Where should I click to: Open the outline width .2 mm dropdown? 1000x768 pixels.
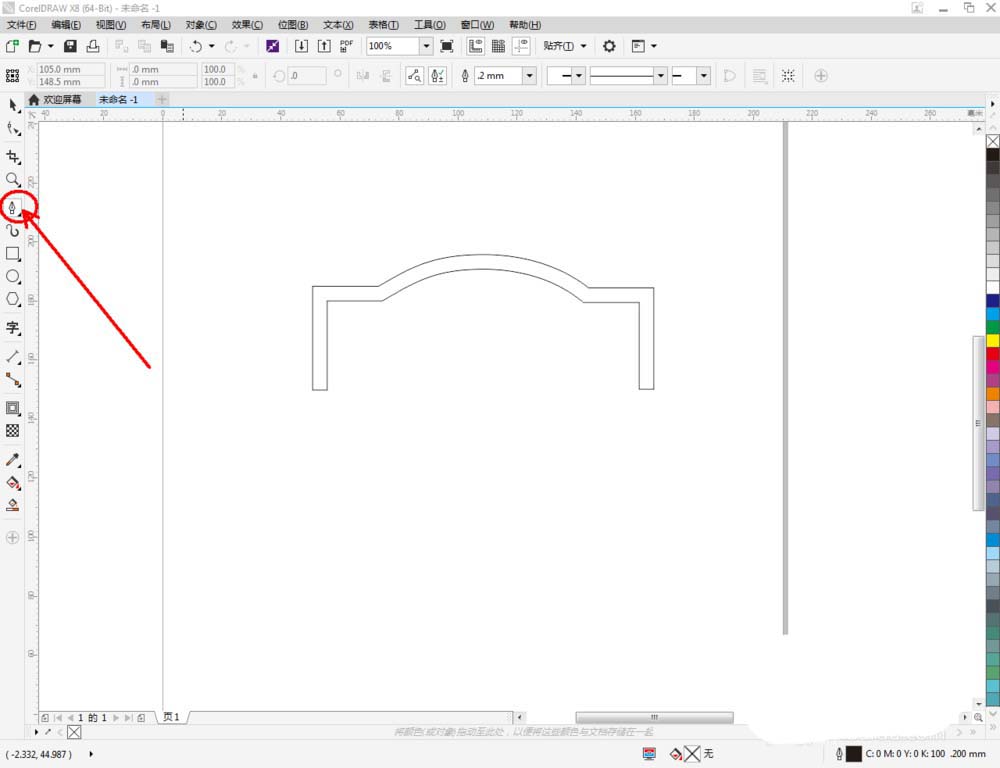tap(529, 76)
